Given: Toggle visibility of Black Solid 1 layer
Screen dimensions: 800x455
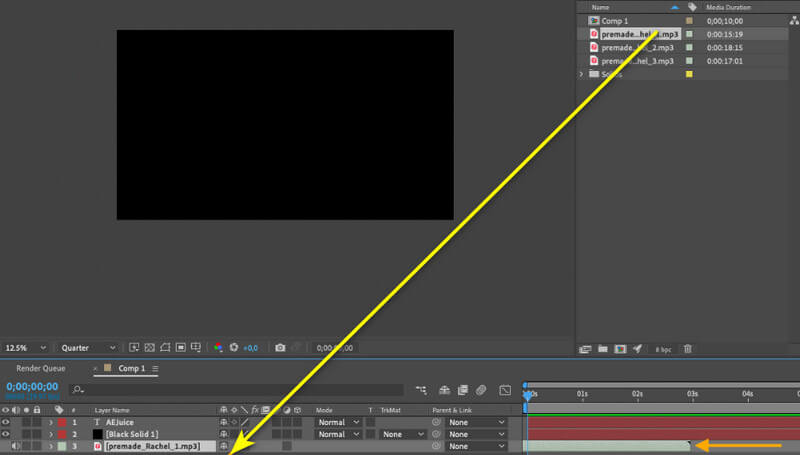Looking at the screenshot, I should pos(6,434).
